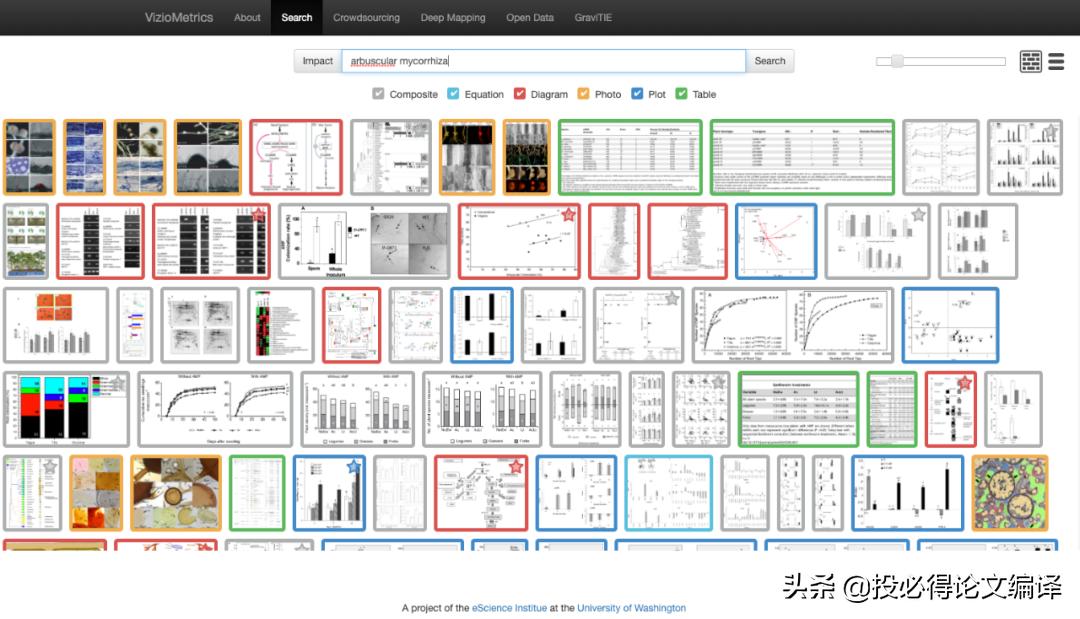Click the blue star on the blue-bordered bar chart
1080x619 pixels.
click(x=353, y=467)
